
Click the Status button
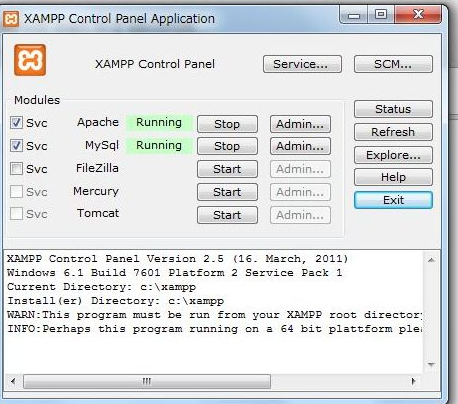(393, 109)
